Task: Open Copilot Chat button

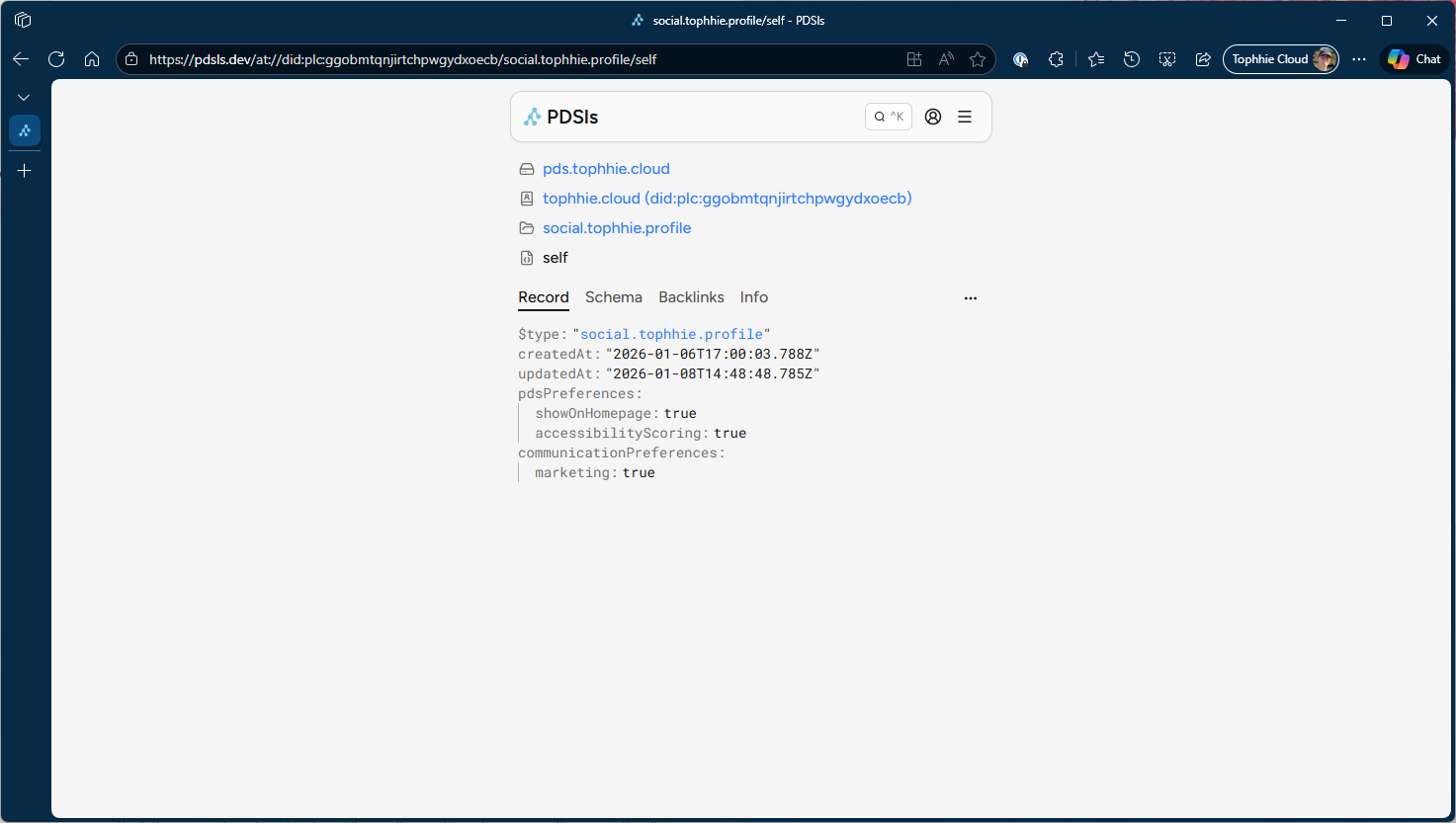Action: coord(1414,59)
